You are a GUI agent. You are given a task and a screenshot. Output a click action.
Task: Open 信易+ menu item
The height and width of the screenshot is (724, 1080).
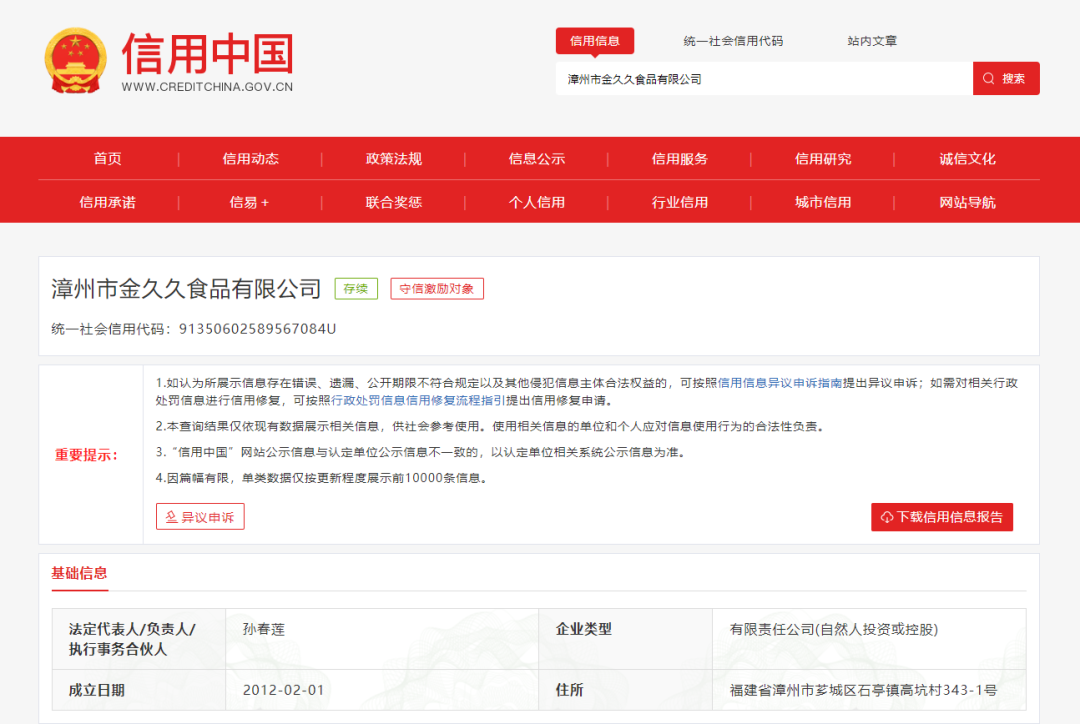pos(249,202)
